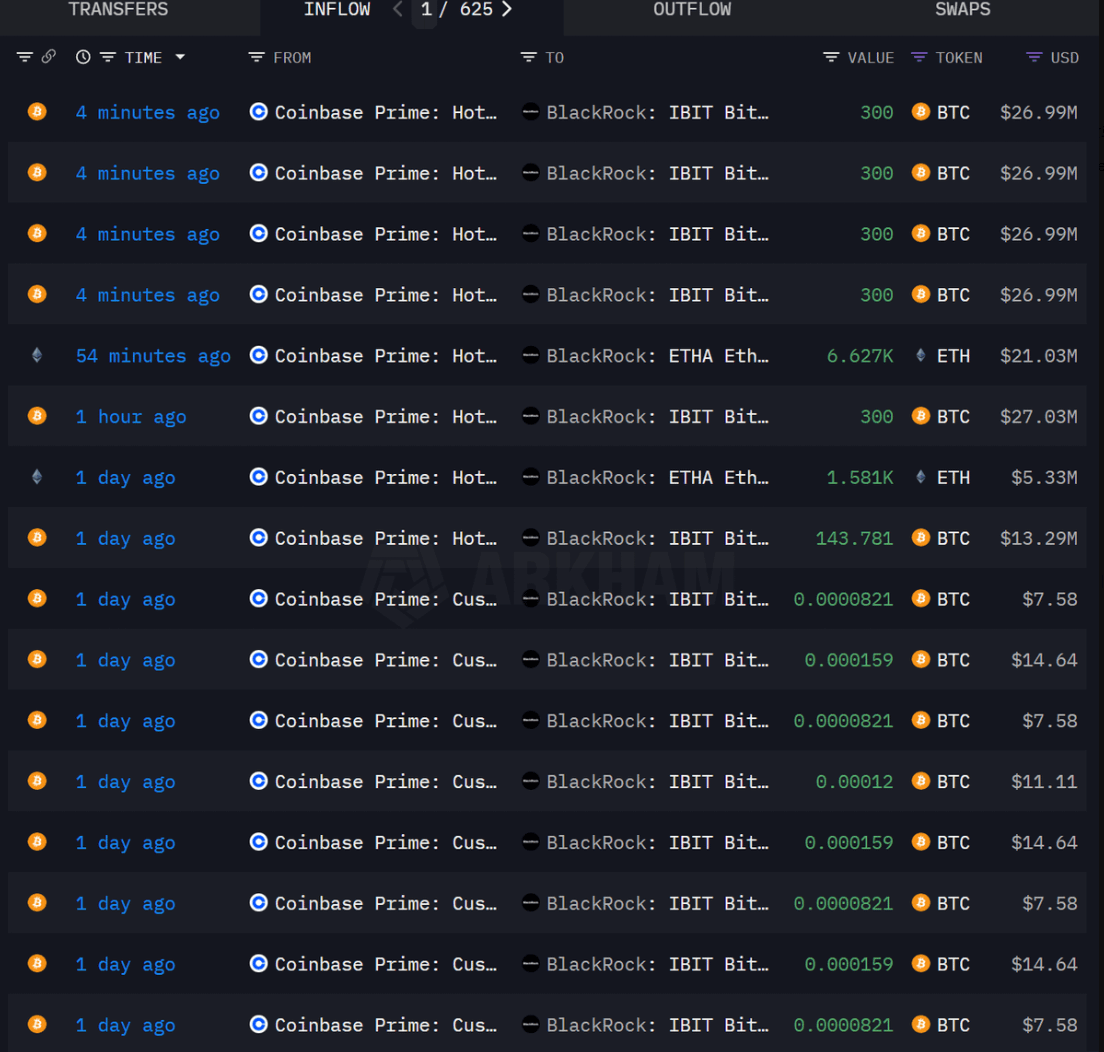The height and width of the screenshot is (1052, 1104).
Task: Open the VALUE column filter
Action: click(831, 57)
